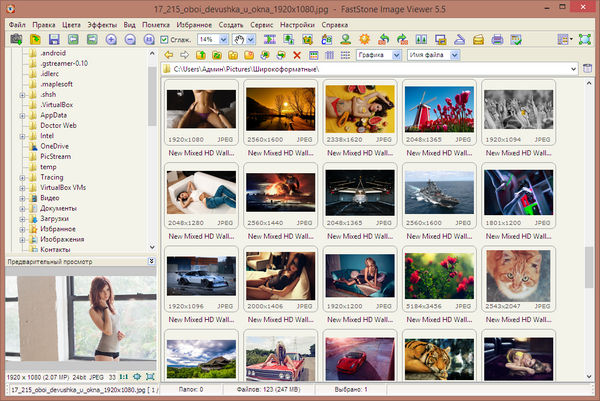This screenshot has height=401, width=600.
Task: Open the Имя файла sort order dropdown
Action: pos(454,54)
